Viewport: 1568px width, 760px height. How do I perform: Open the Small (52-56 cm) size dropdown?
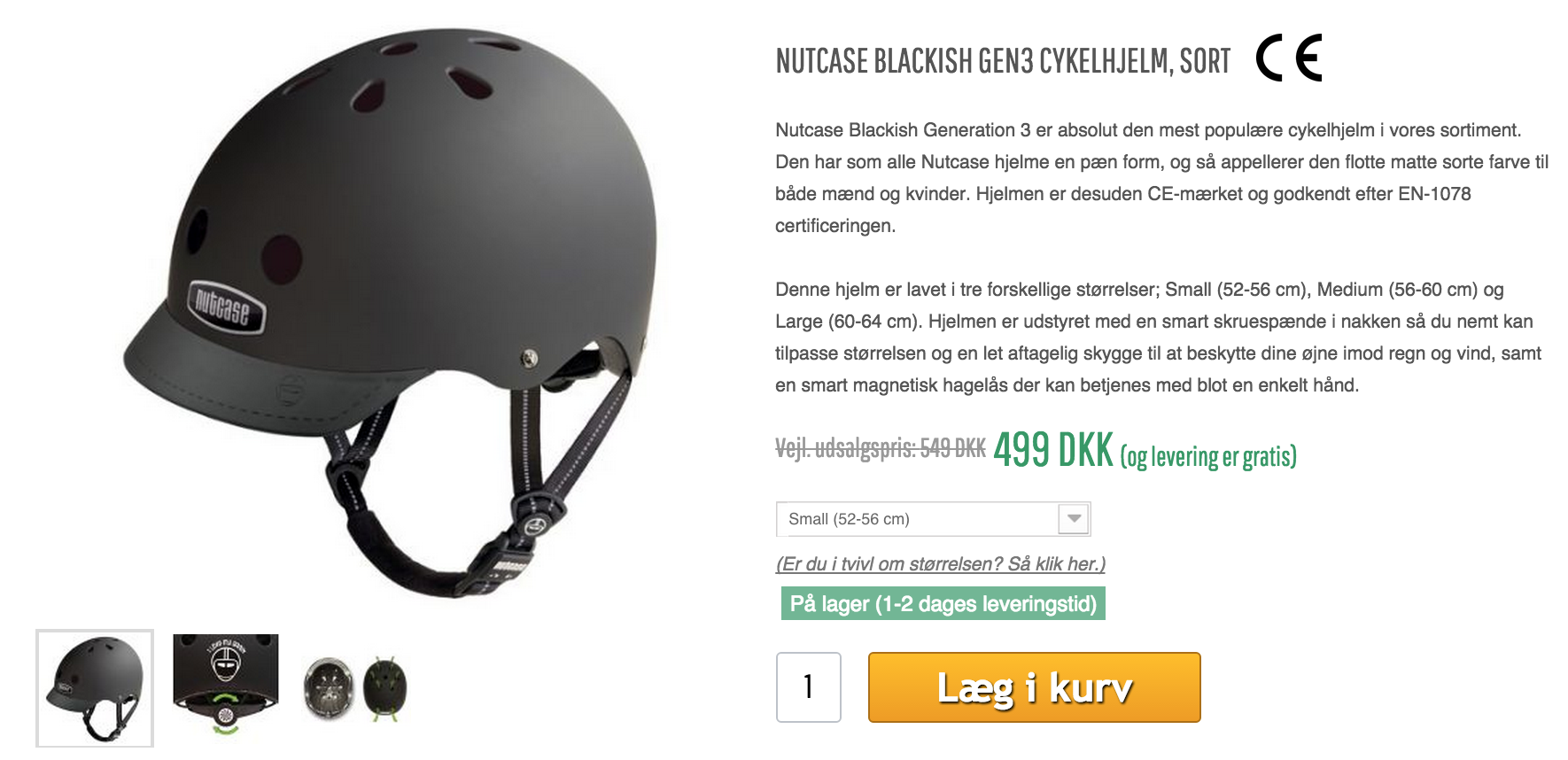click(933, 519)
